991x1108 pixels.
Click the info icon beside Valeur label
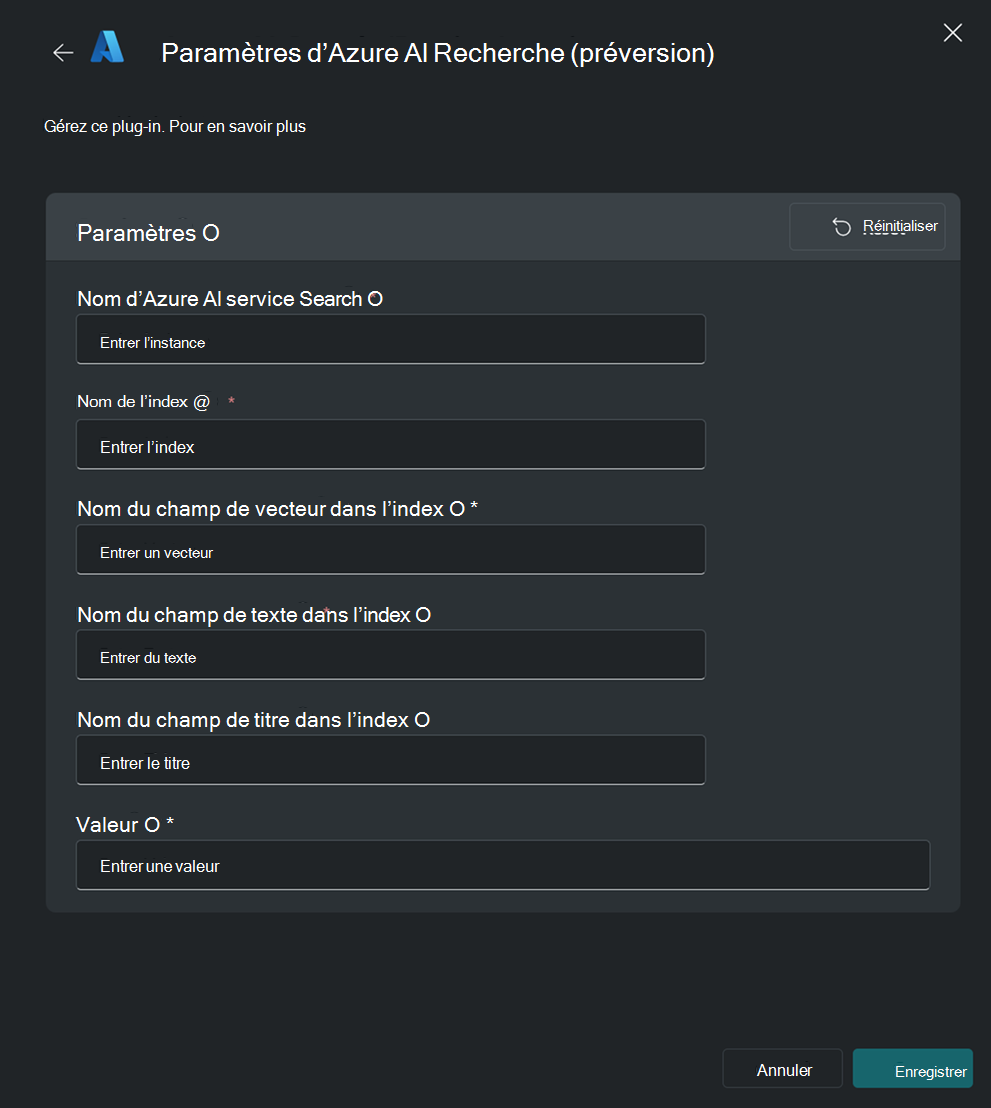152,825
